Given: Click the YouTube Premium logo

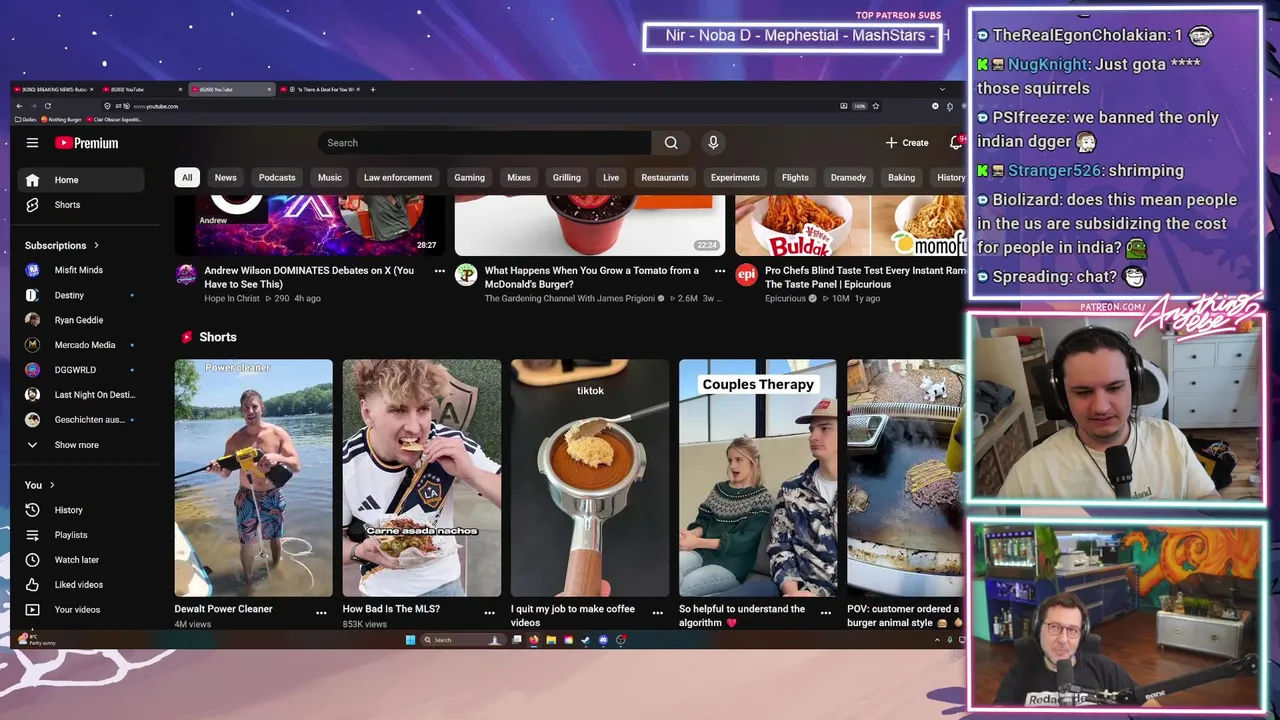Looking at the screenshot, I should (87, 143).
